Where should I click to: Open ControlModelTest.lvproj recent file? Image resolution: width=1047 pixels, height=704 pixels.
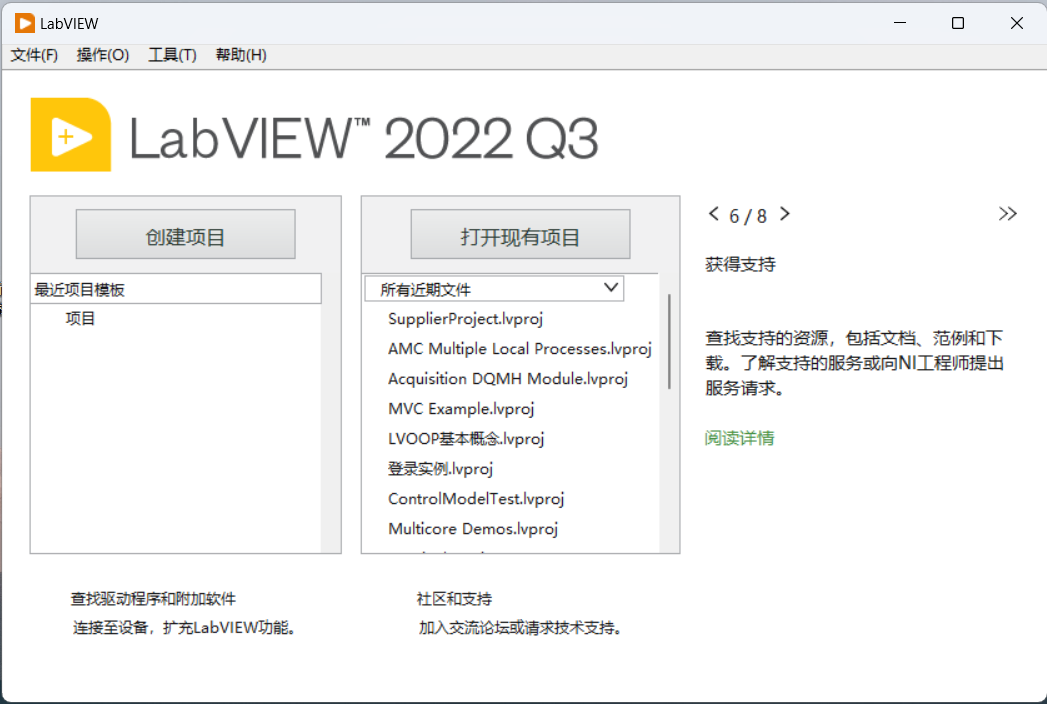(476, 499)
